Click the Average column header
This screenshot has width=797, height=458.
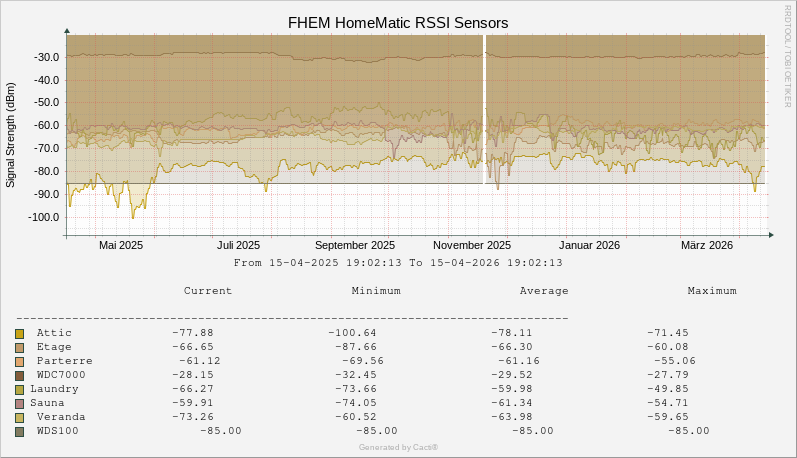click(544, 291)
